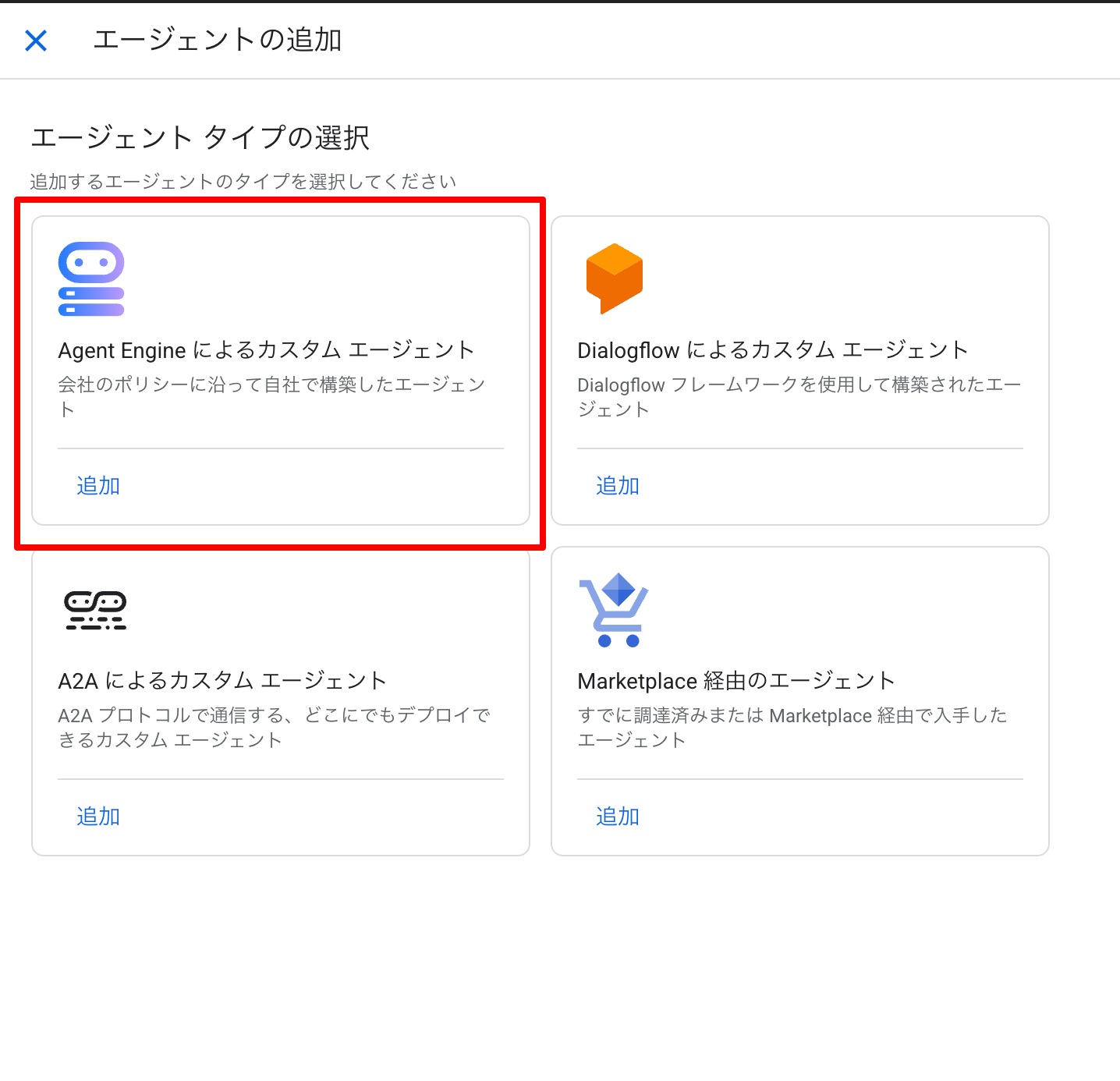Select the A2A によるカスタム エージェント title
The width and height of the screenshot is (1120, 1081).
click(222, 681)
